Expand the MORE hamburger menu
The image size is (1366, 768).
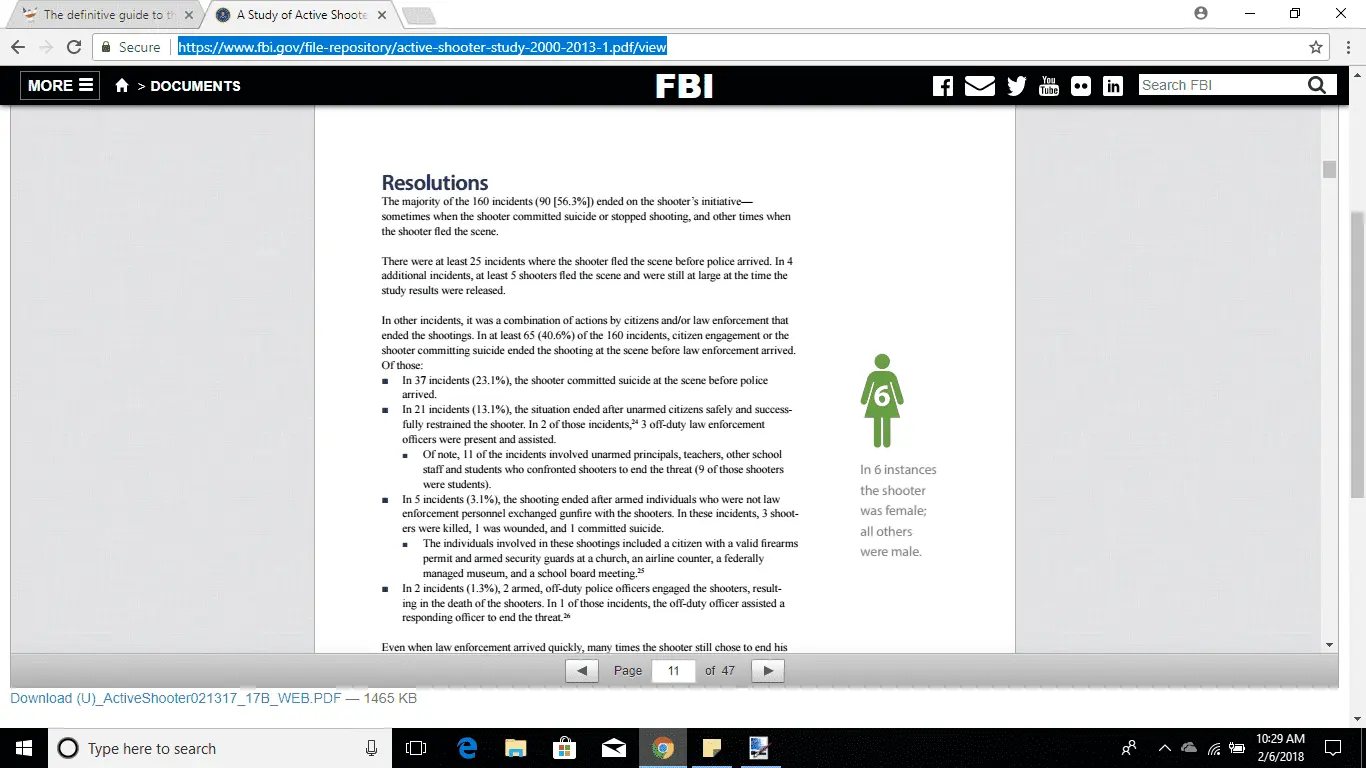[x=60, y=86]
